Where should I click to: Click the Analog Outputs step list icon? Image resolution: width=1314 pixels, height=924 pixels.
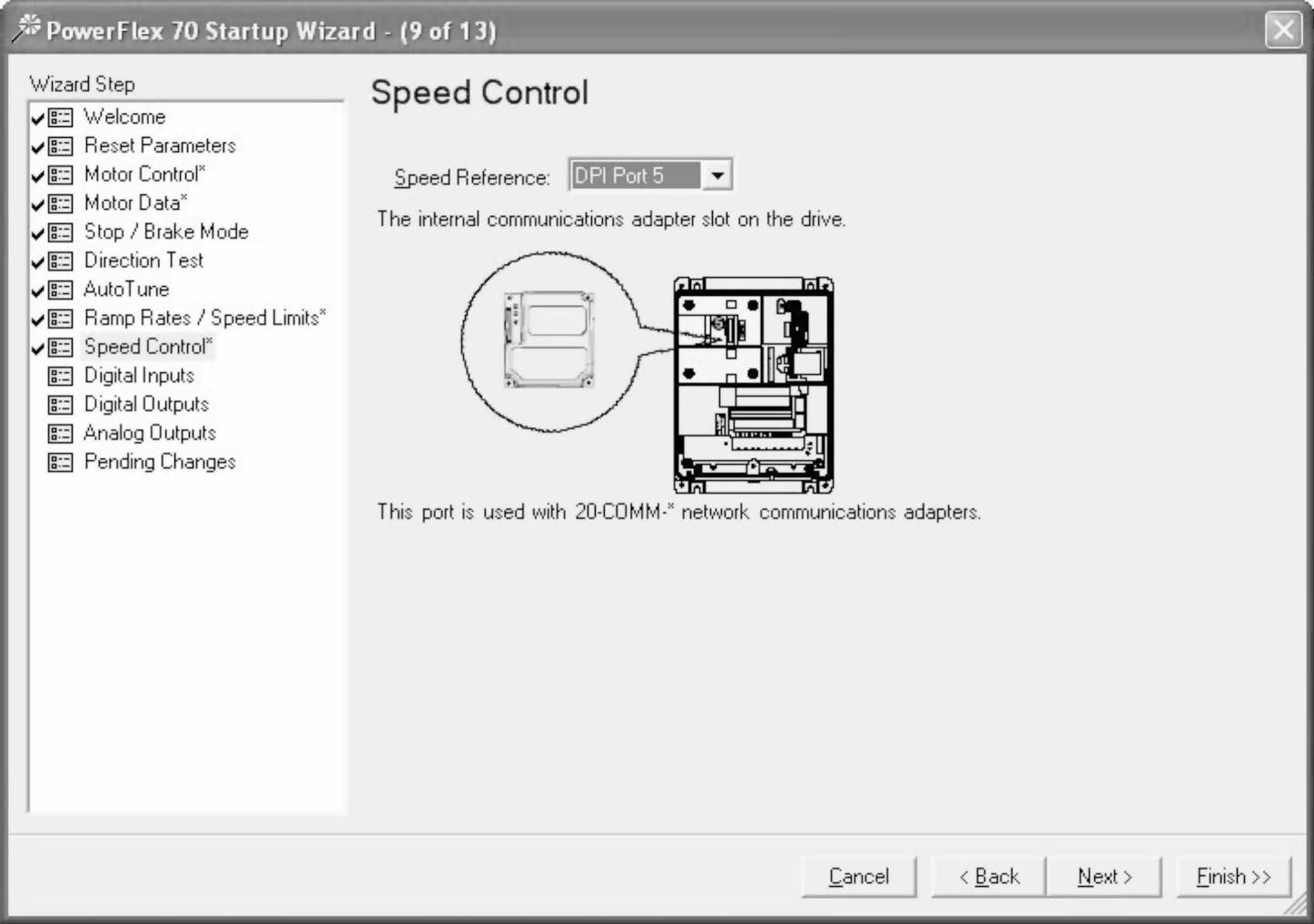click(x=61, y=434)
